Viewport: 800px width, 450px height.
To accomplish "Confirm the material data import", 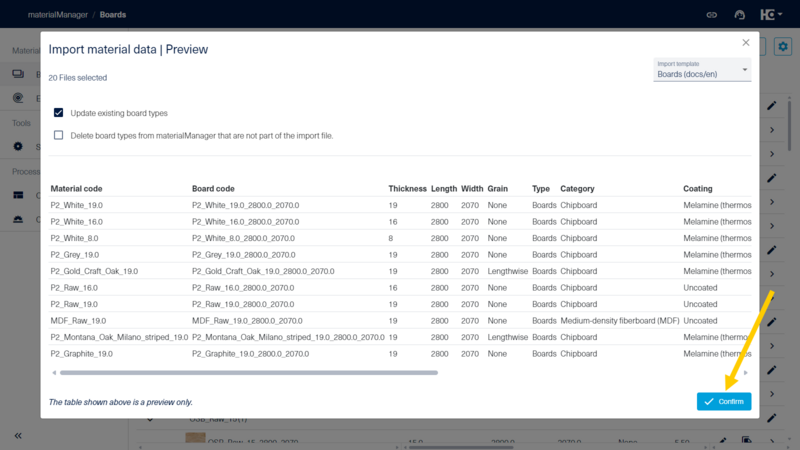I will [x=724, y=401].
